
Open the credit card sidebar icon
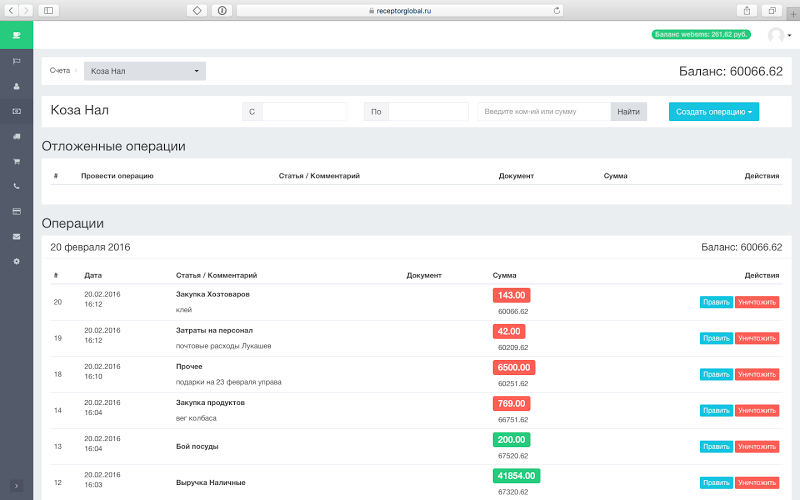tap(16, 211)
